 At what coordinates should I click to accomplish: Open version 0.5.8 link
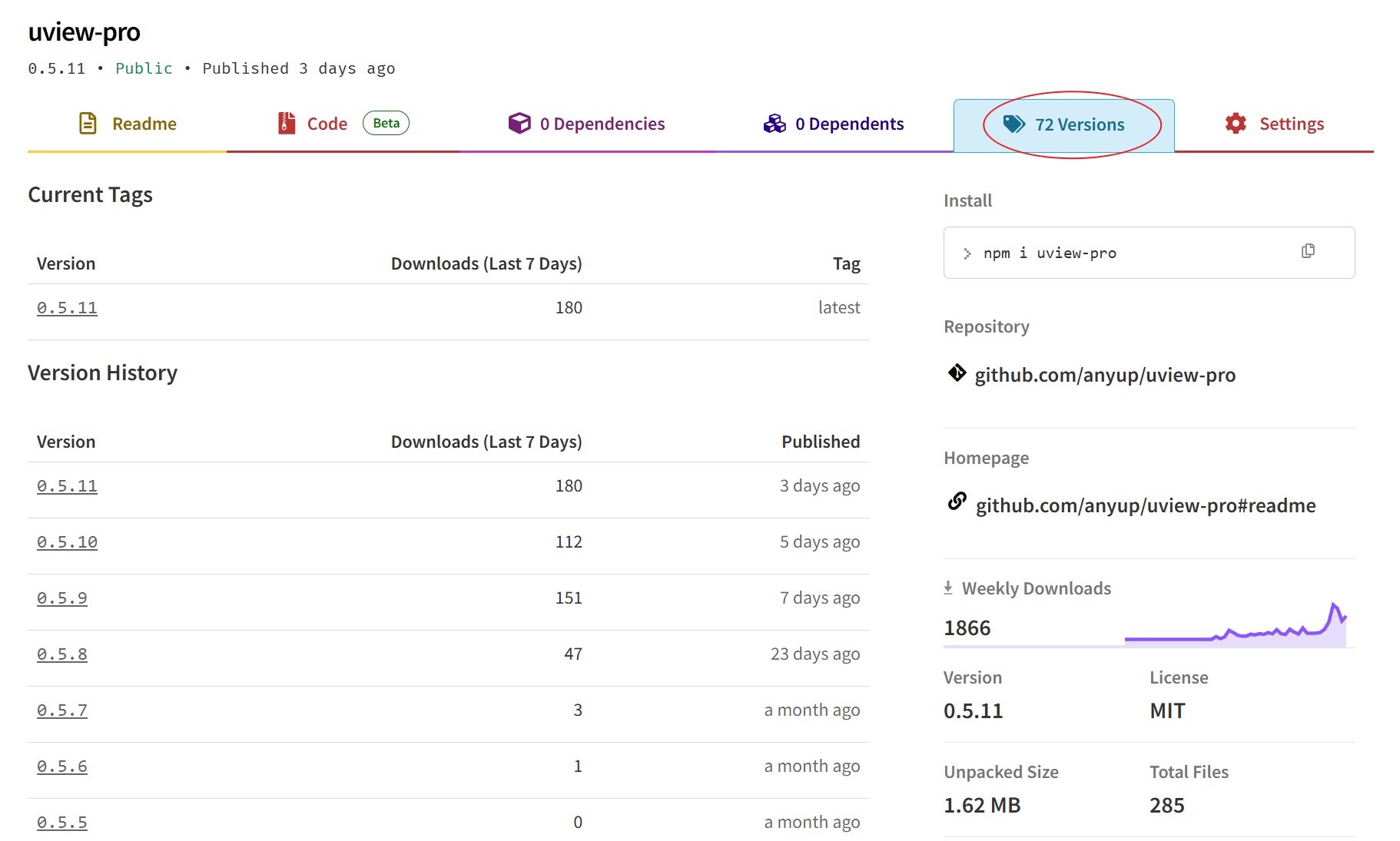[62, 654]
